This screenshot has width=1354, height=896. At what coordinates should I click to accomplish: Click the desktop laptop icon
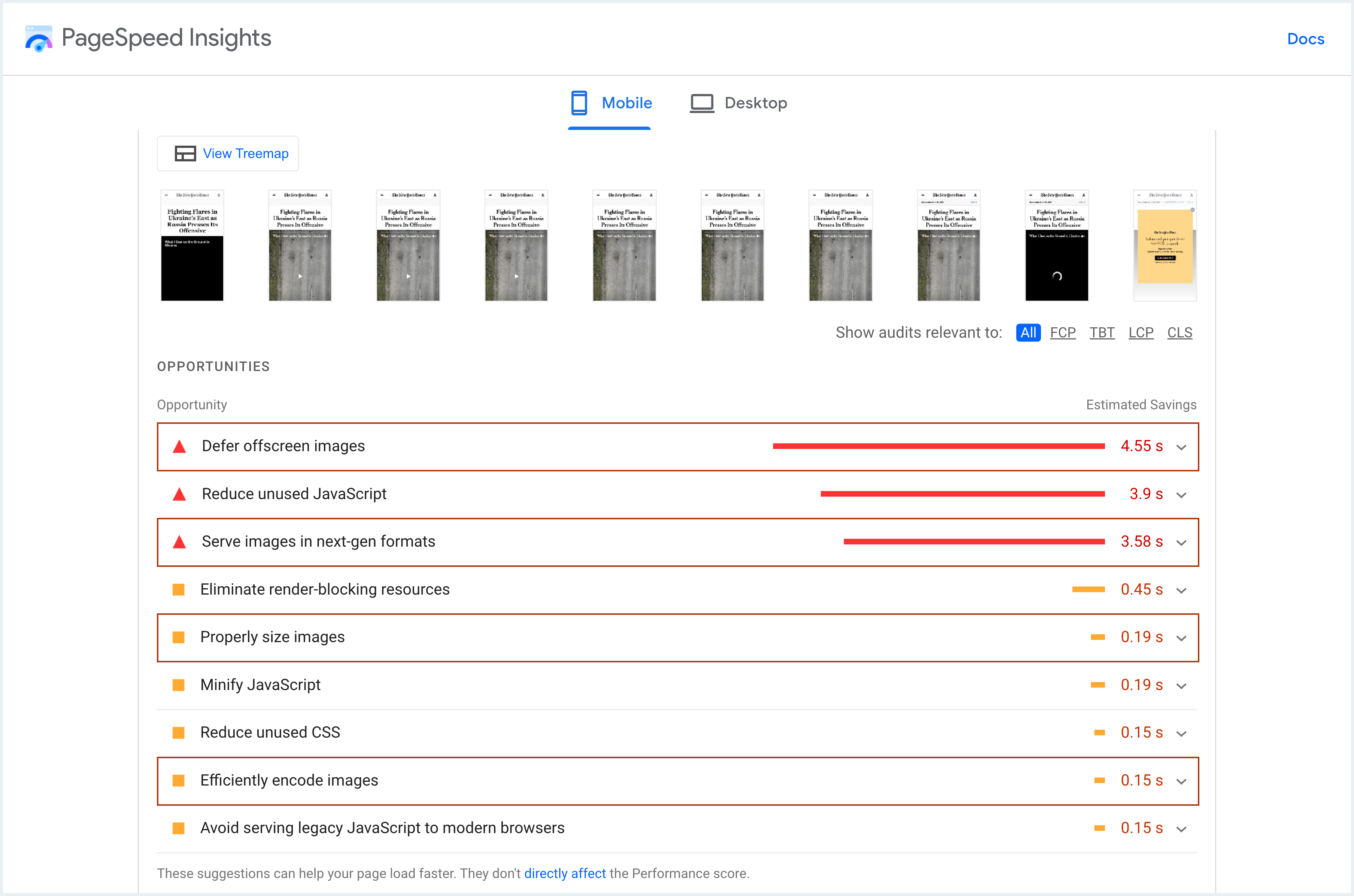click(x=702, y=103)
